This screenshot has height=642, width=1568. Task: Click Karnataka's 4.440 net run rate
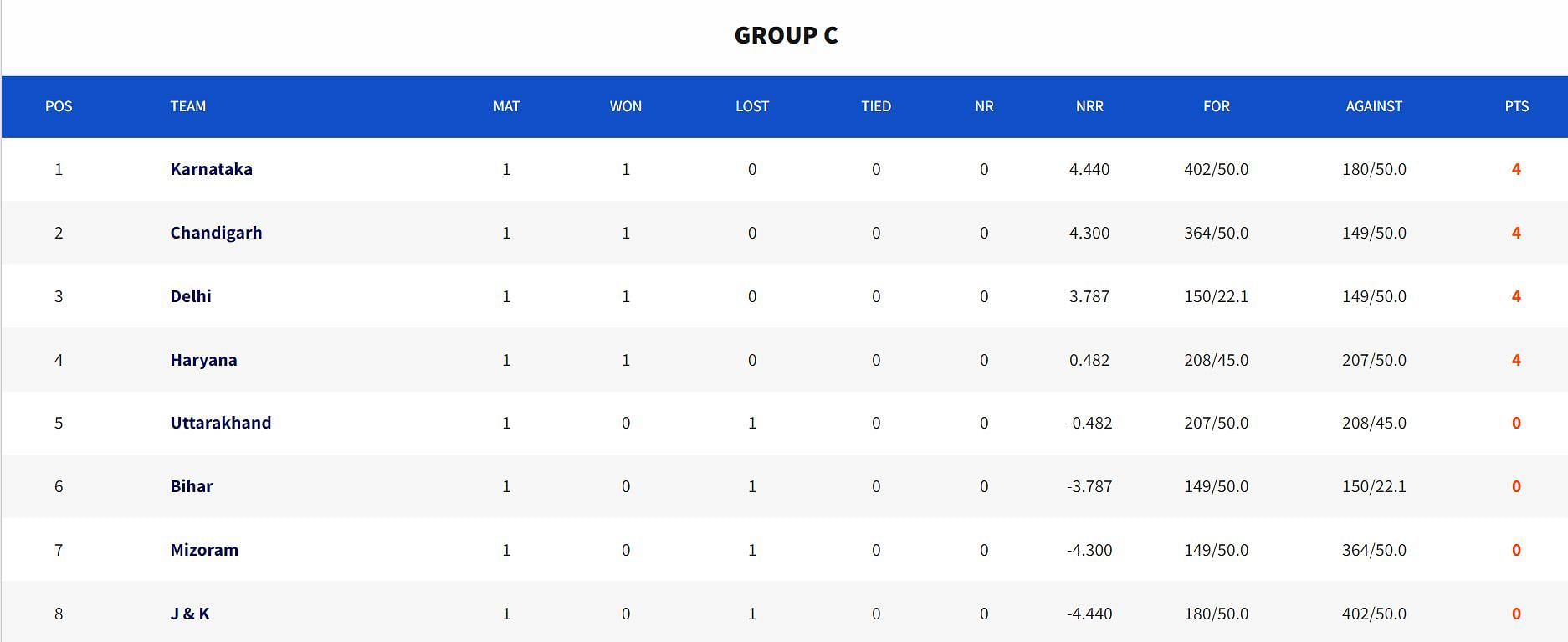coord(1089,169)
